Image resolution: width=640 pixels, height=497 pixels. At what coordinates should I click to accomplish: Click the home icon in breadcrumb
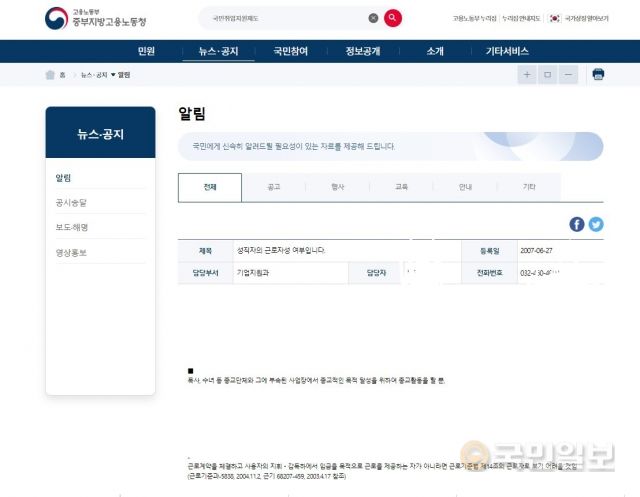50,75
